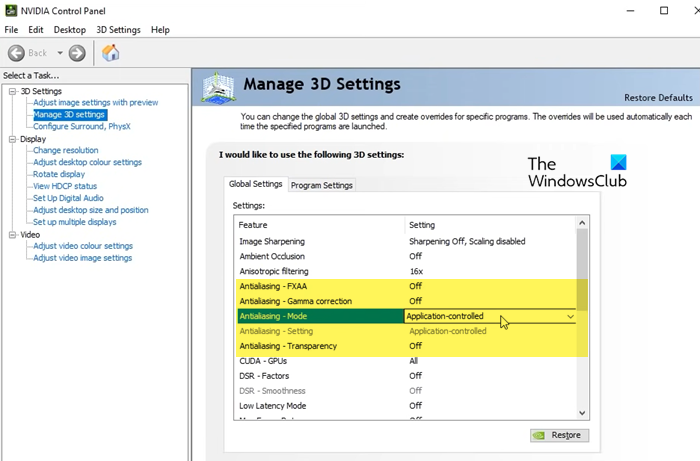Open the Change resolution page
The image size is (700, 461).
coord(66,151)
